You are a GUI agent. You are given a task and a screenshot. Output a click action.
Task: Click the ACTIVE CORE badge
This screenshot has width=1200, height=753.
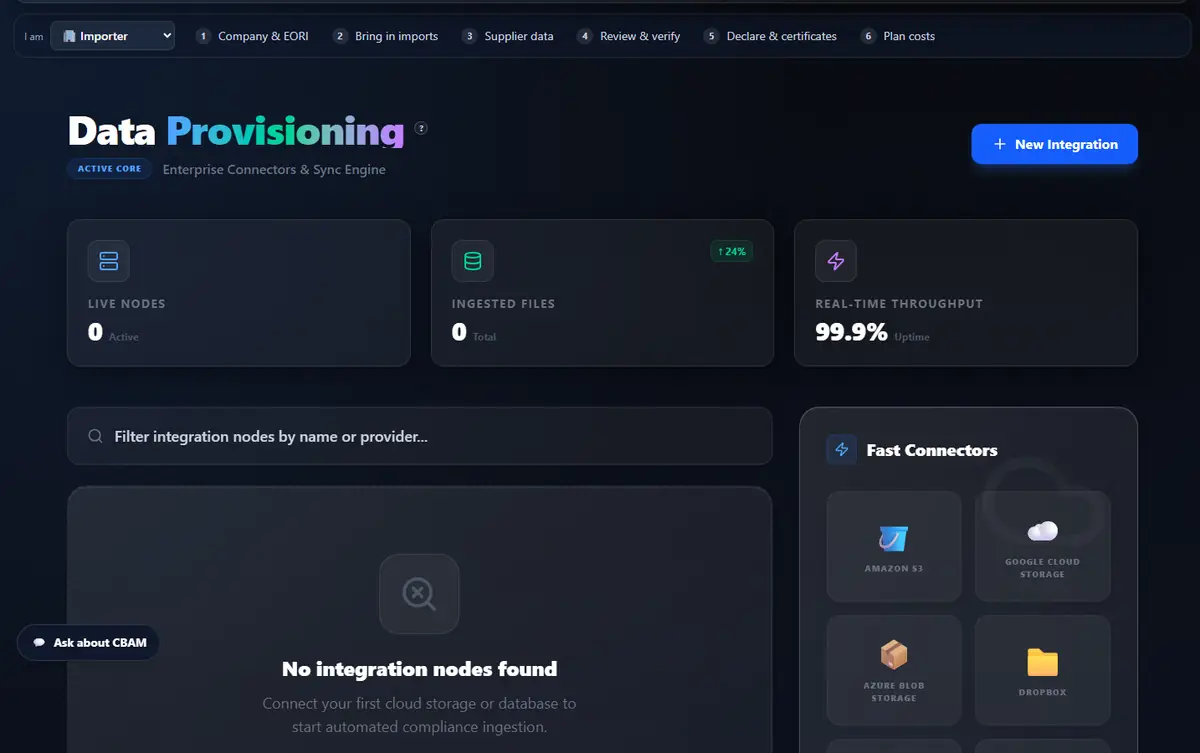(x=110, y=169)
